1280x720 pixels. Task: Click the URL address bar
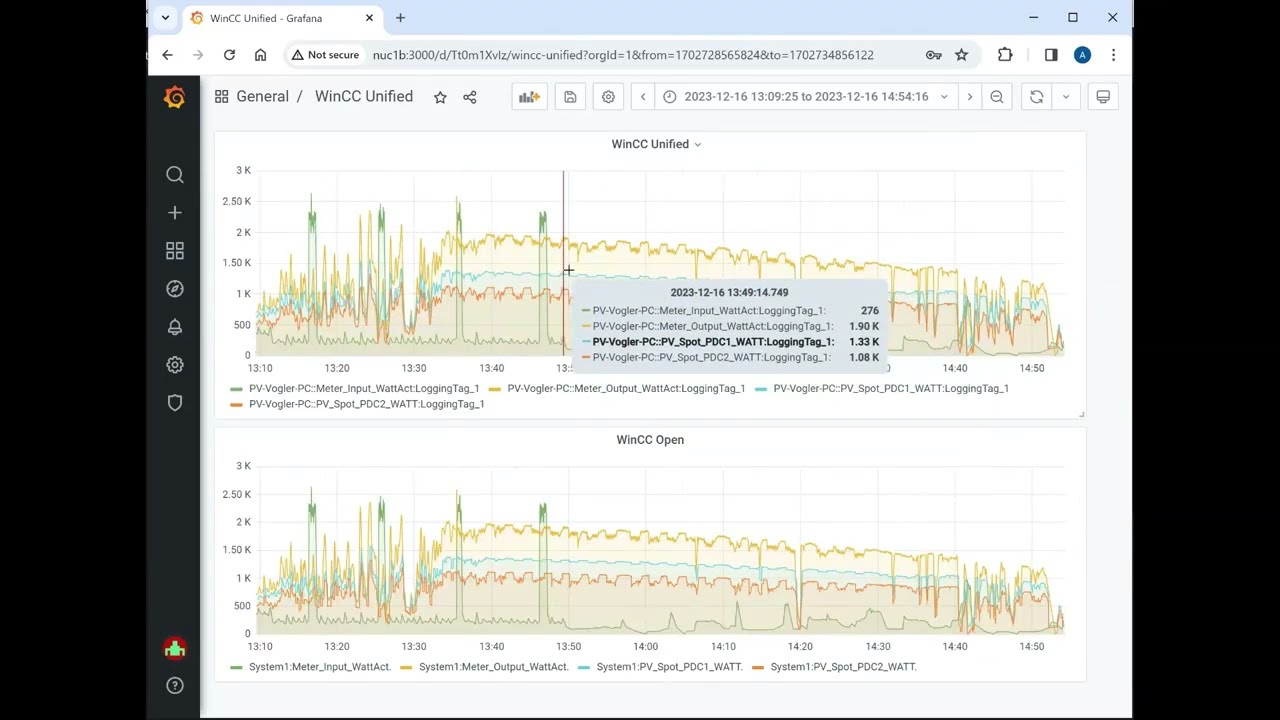tap(623, 55)
